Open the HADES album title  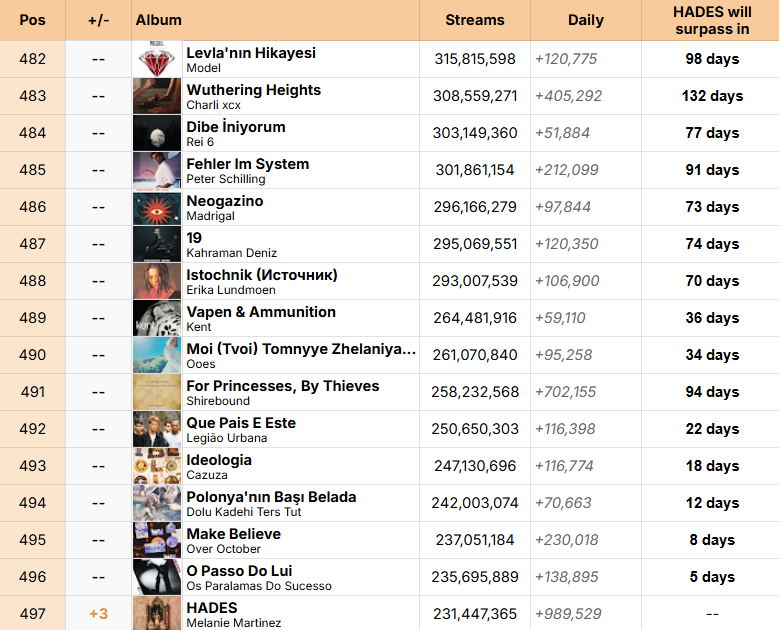(212, 608)
